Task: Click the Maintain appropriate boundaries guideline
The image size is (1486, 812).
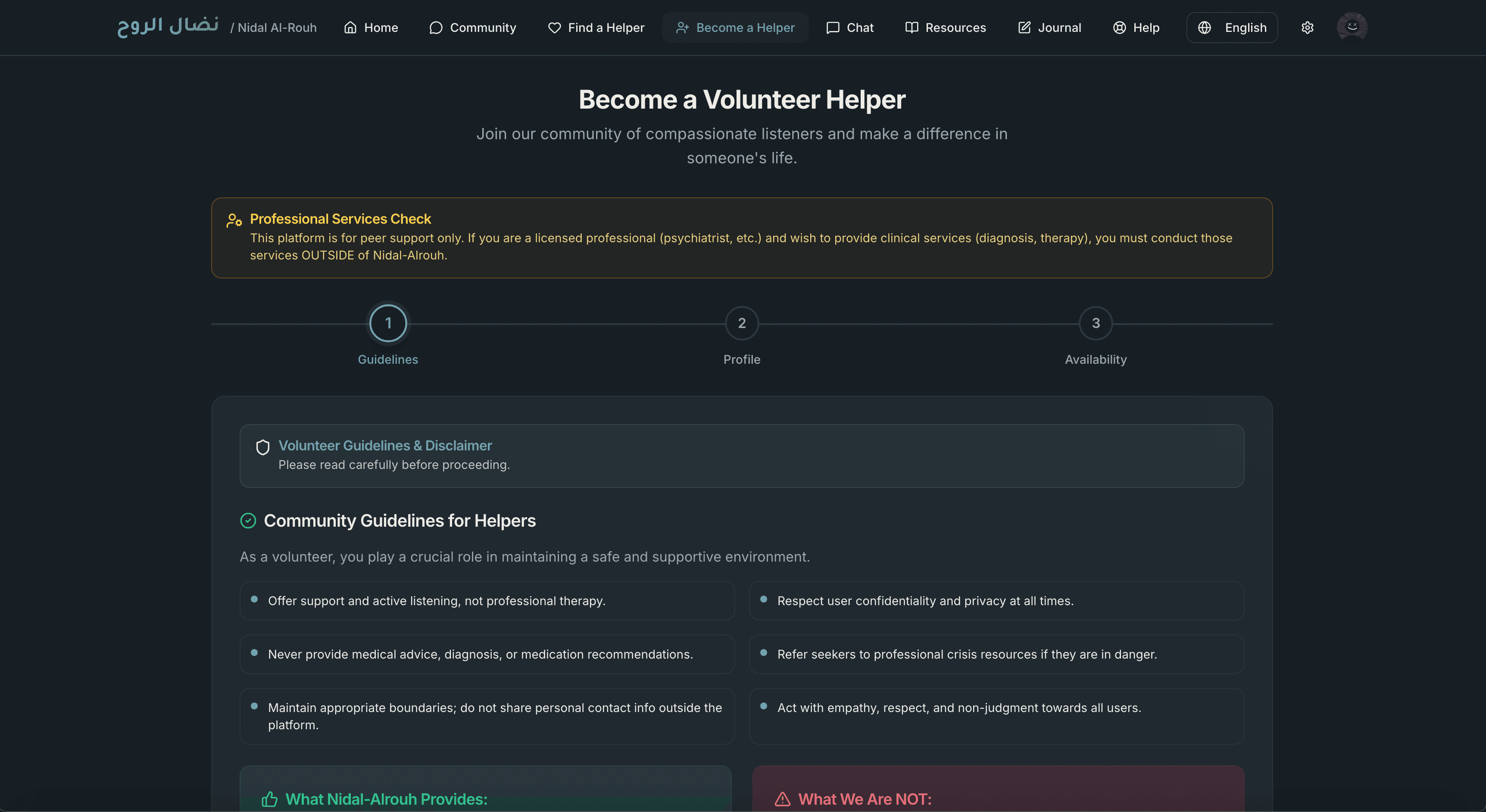Action: 487,716
